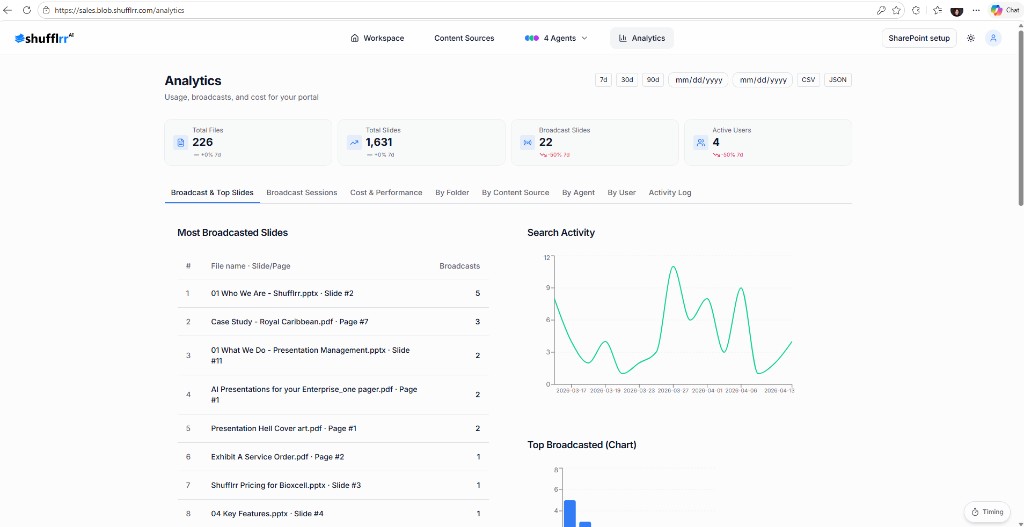Open the Copilot Chat button
This screenshot has width=1024, height=527.
pyautogui.click(x=1005, y=10)
